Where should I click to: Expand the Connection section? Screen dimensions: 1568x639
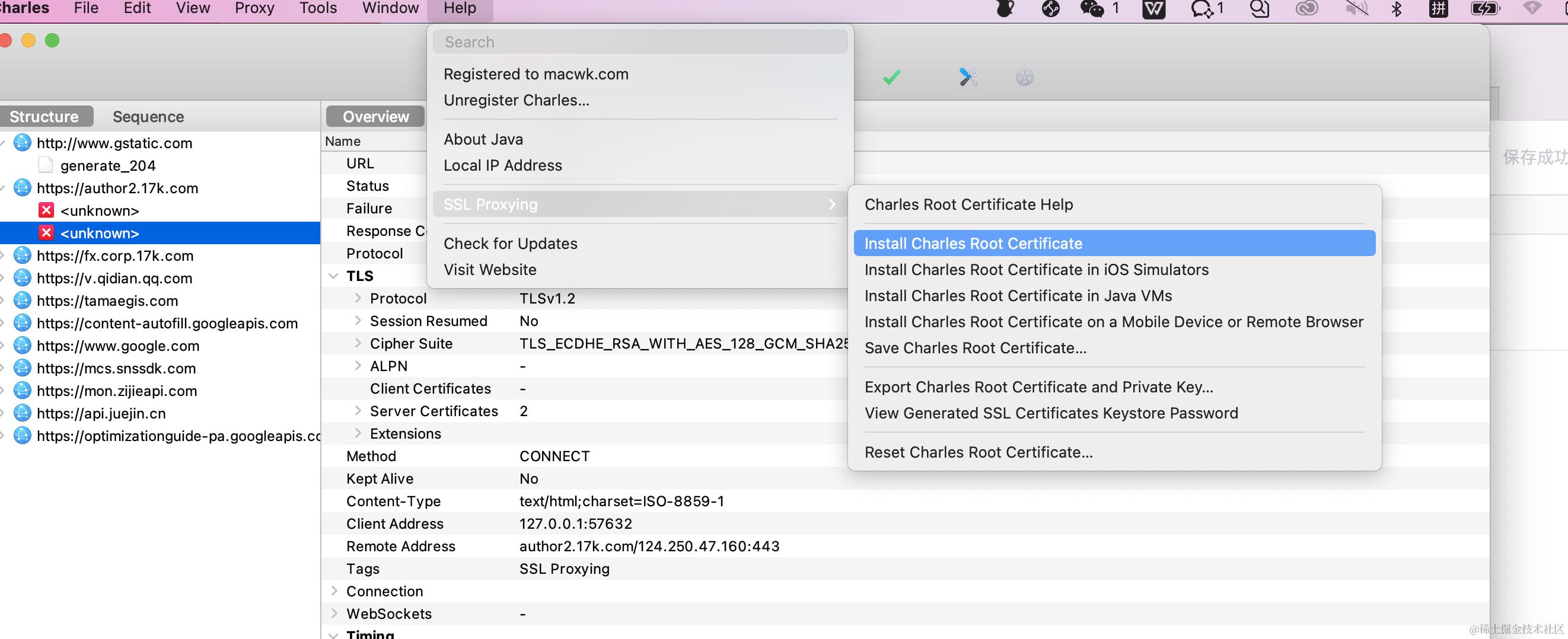(334, 591)
